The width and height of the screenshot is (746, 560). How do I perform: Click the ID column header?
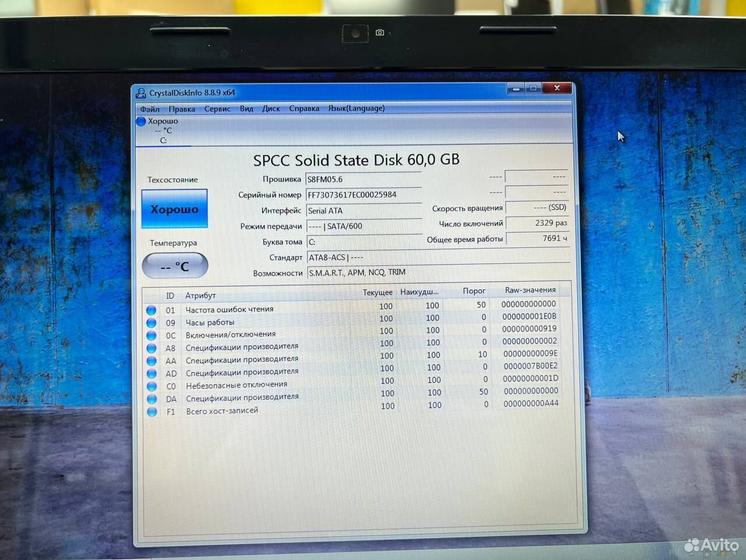[x=170, y=296]
